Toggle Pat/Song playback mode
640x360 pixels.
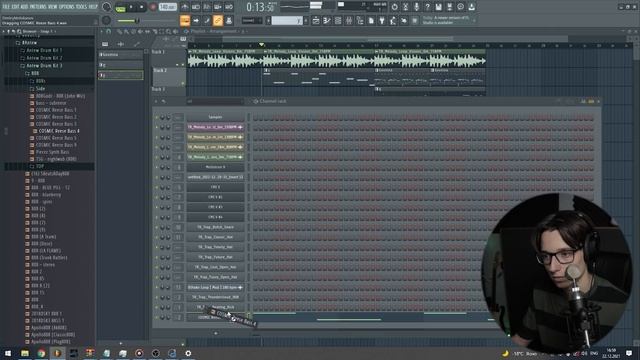coord(120,7)
